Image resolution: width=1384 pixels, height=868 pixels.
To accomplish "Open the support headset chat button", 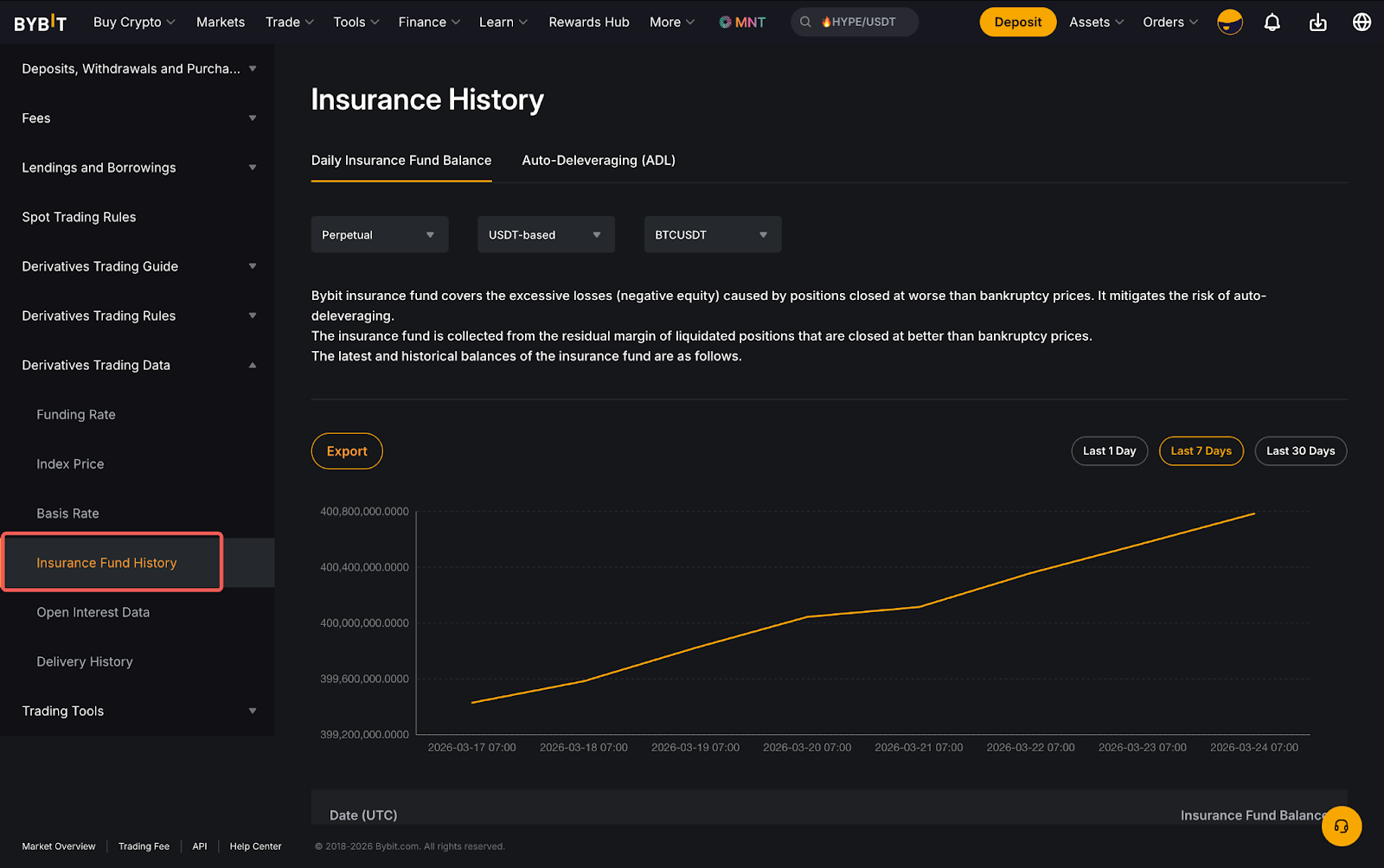I will 1341,827.
